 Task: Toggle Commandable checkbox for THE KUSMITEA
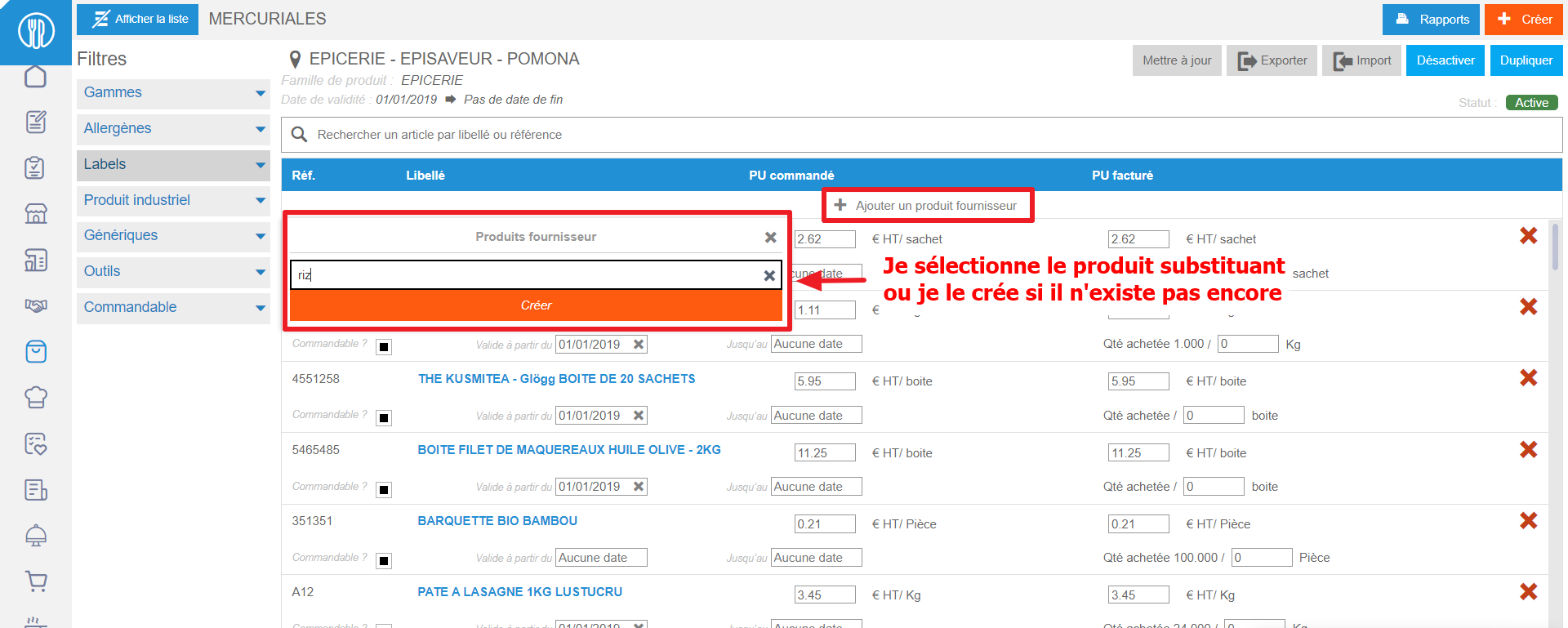[x=384, y=418]
